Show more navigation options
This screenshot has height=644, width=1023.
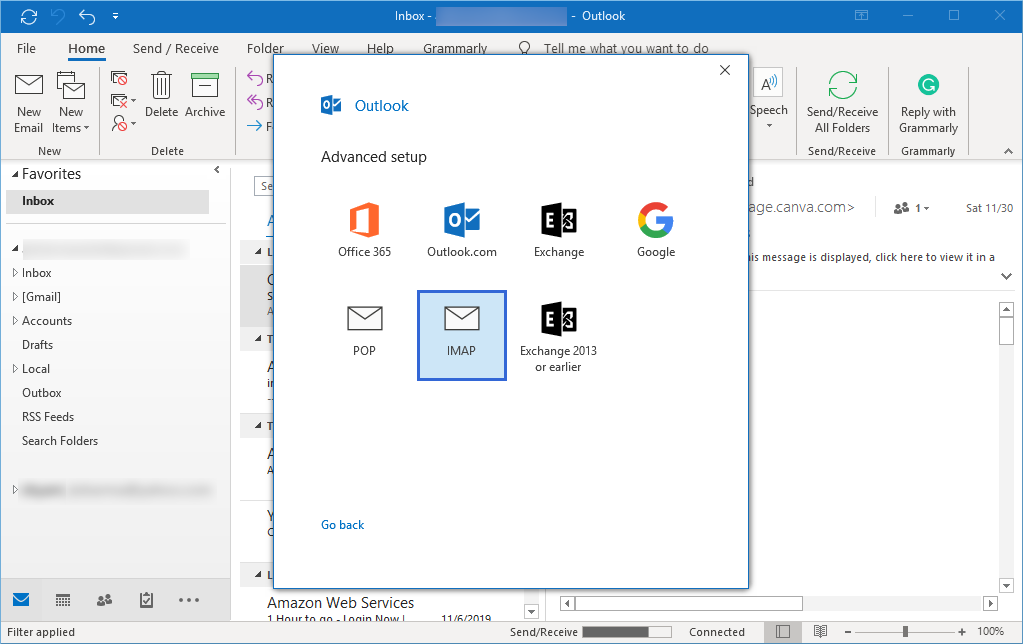(x=189, y=600)
